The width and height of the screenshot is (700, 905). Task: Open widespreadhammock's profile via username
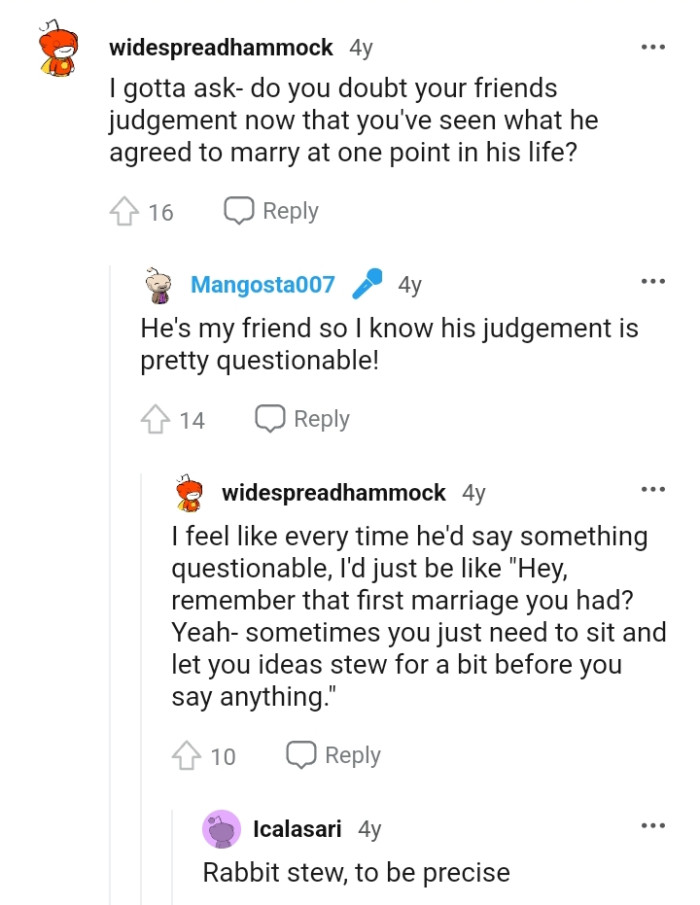tap(222, 46)
